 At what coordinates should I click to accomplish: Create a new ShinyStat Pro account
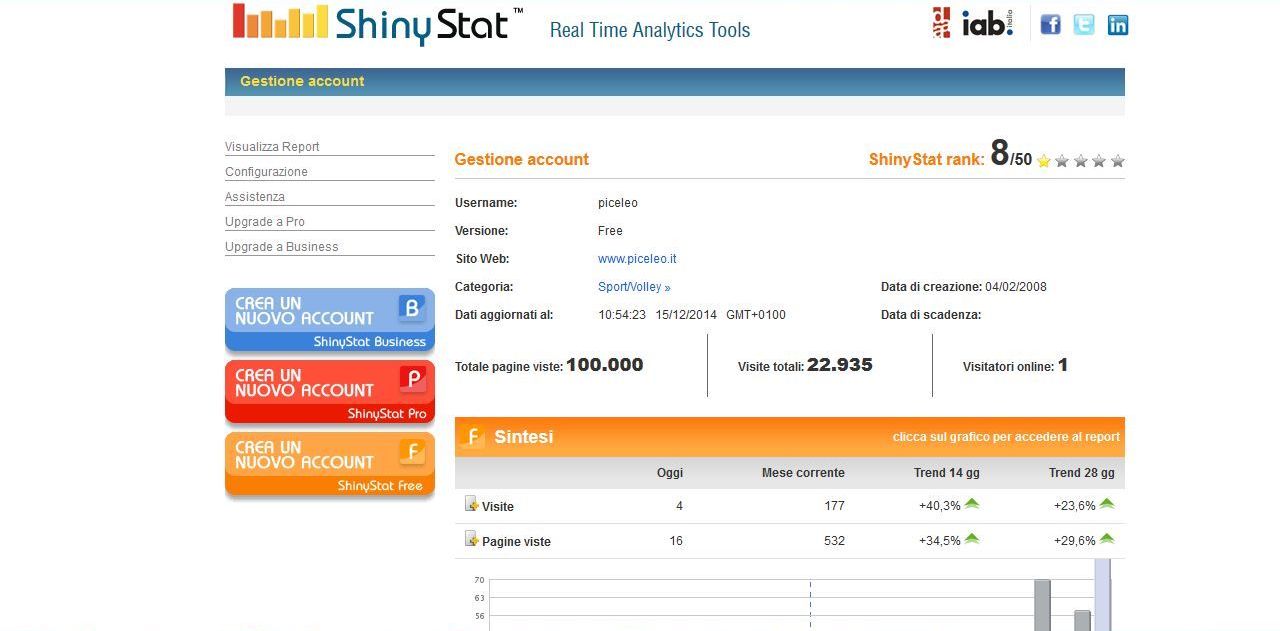(330, 392)
